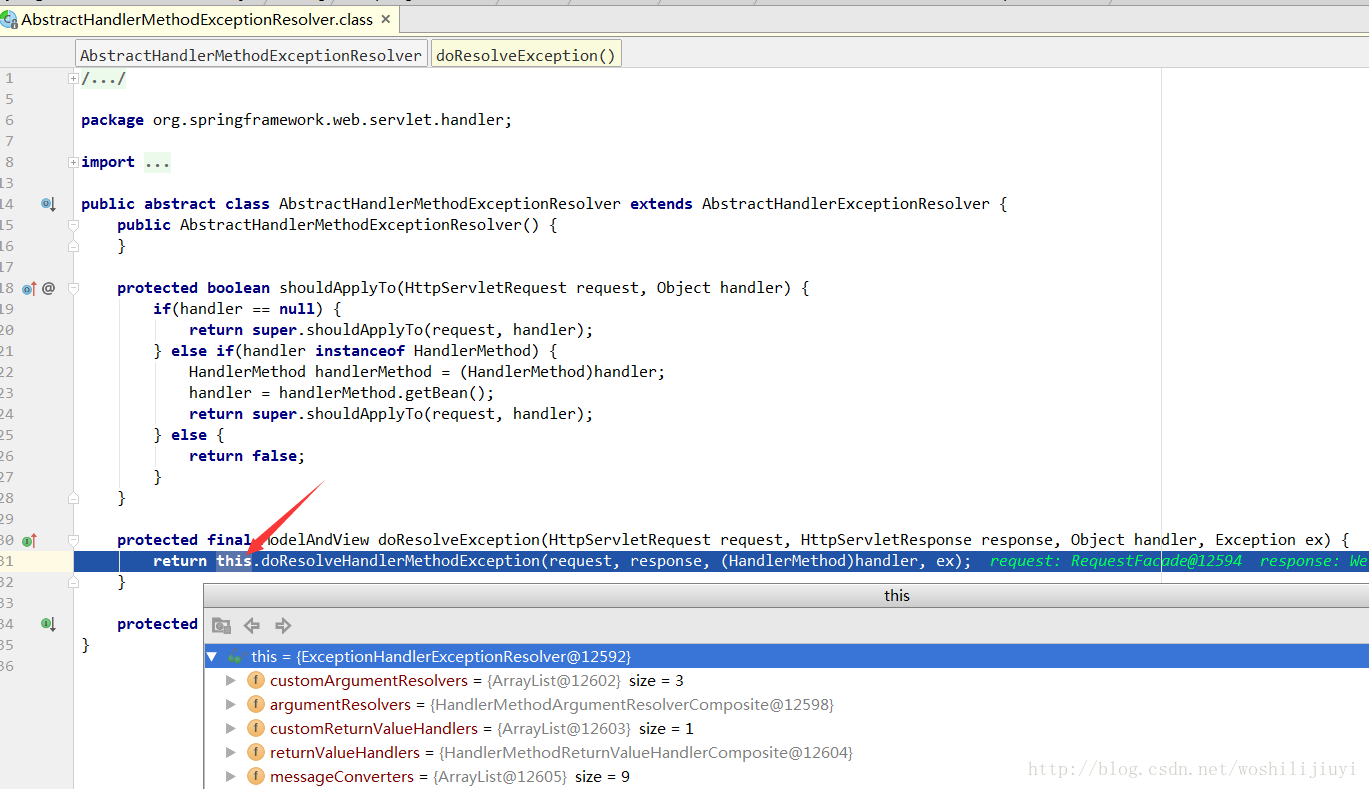Expand the folded header comment on line 1
1369x789 pixels.
point(73,78)
